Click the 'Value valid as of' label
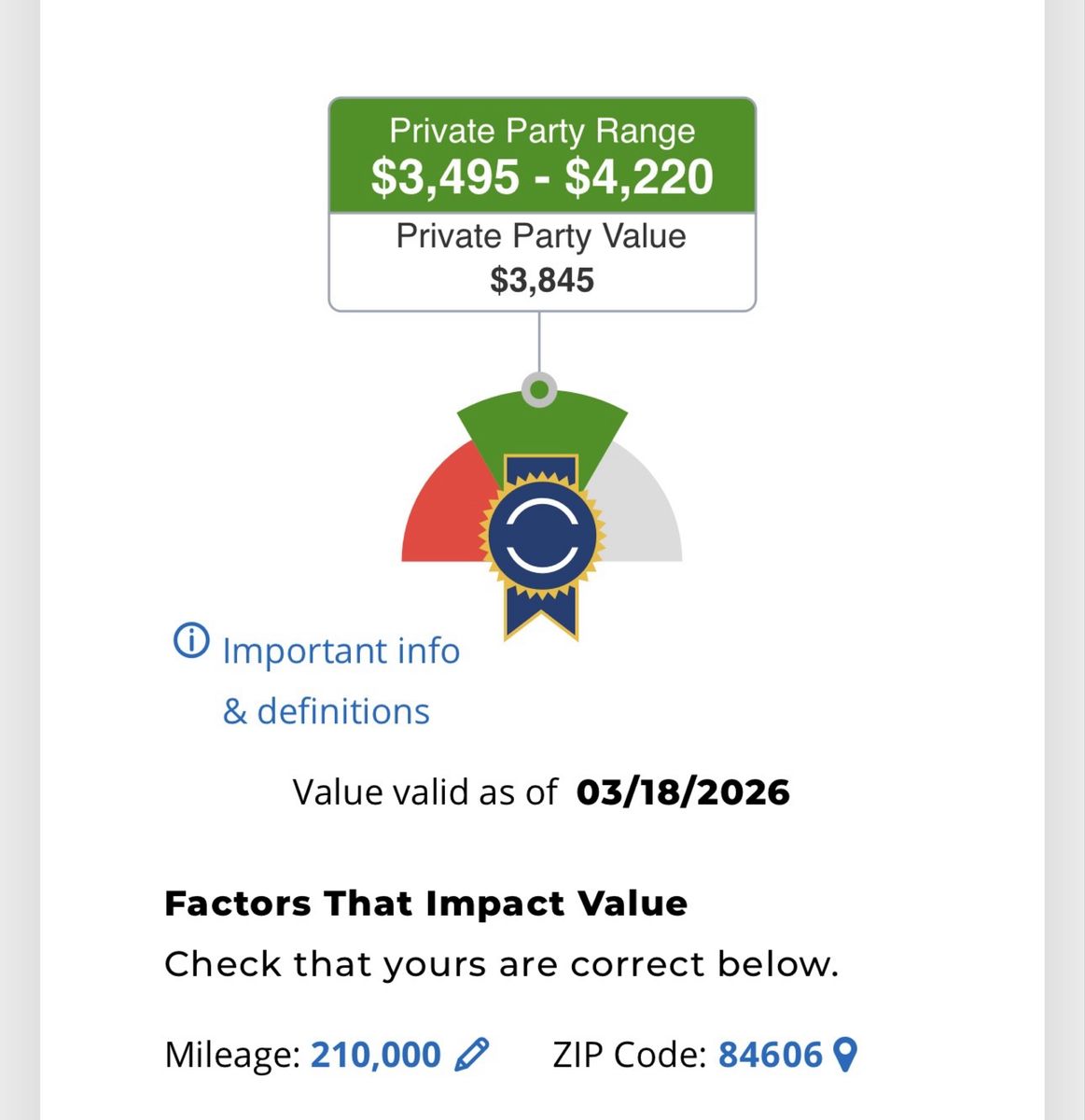Image resolution: width=1085 pixels, height=1120 pixels. pyautogui.click(x=424, y=792)
